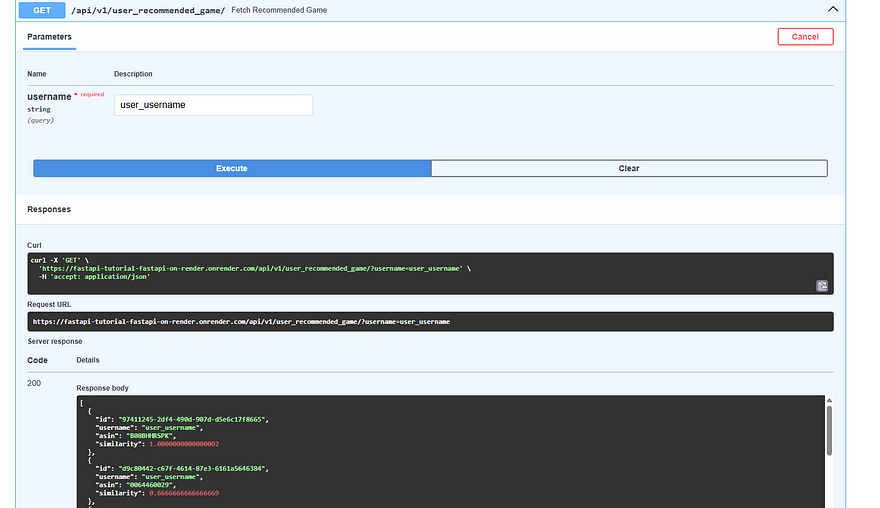This screenshot has height=508, width=880.
Task: Select the Parameters tab
Action: tap(49, 37)
